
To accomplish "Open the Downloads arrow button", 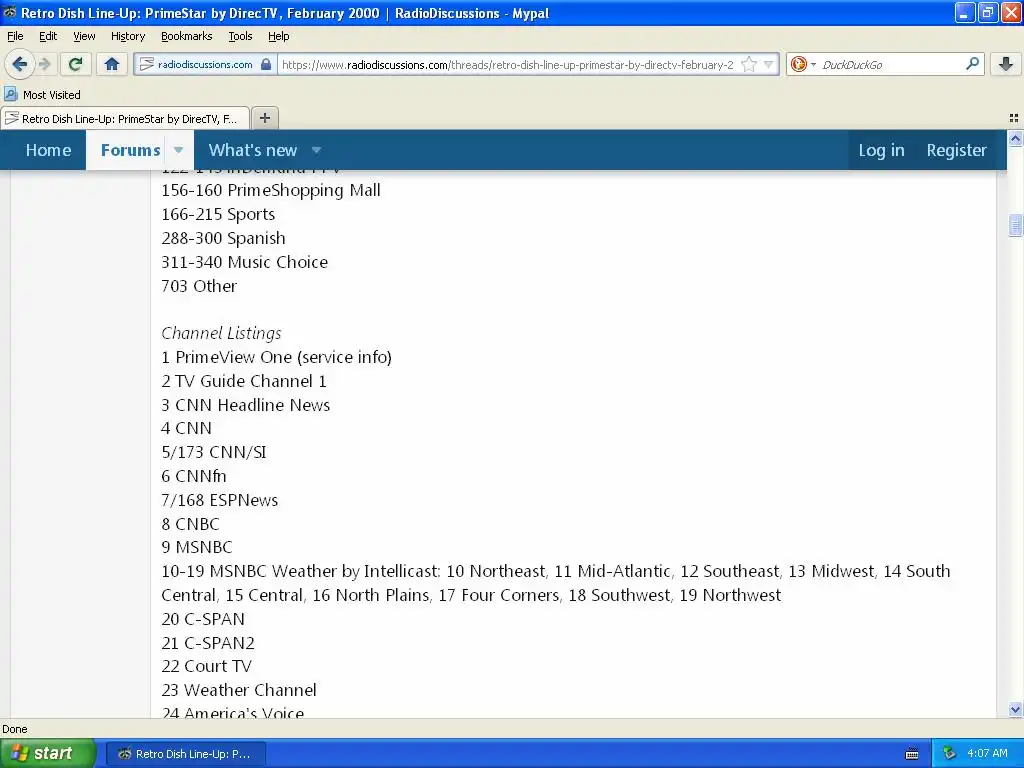I will click(1006, 64).
